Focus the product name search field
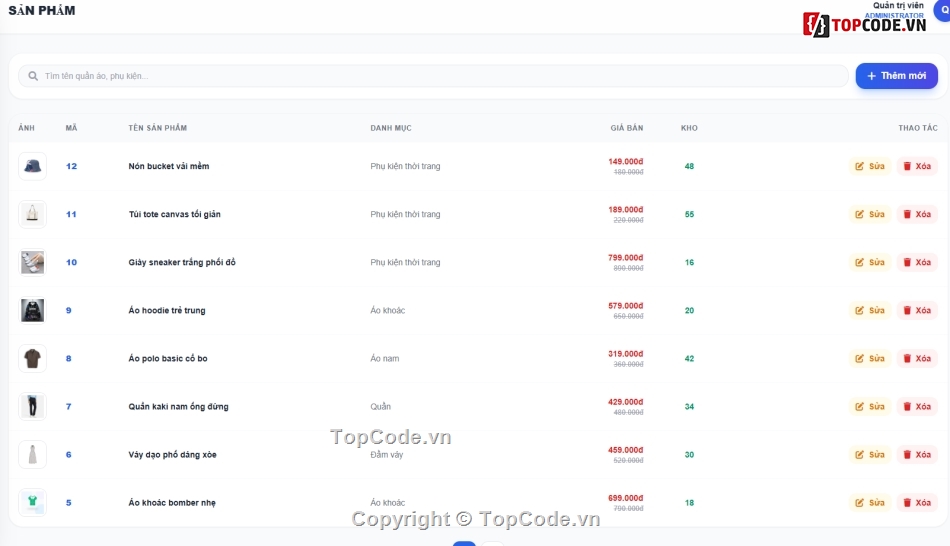950x546 pixels. pyautogui.click(x=433, y=76)
